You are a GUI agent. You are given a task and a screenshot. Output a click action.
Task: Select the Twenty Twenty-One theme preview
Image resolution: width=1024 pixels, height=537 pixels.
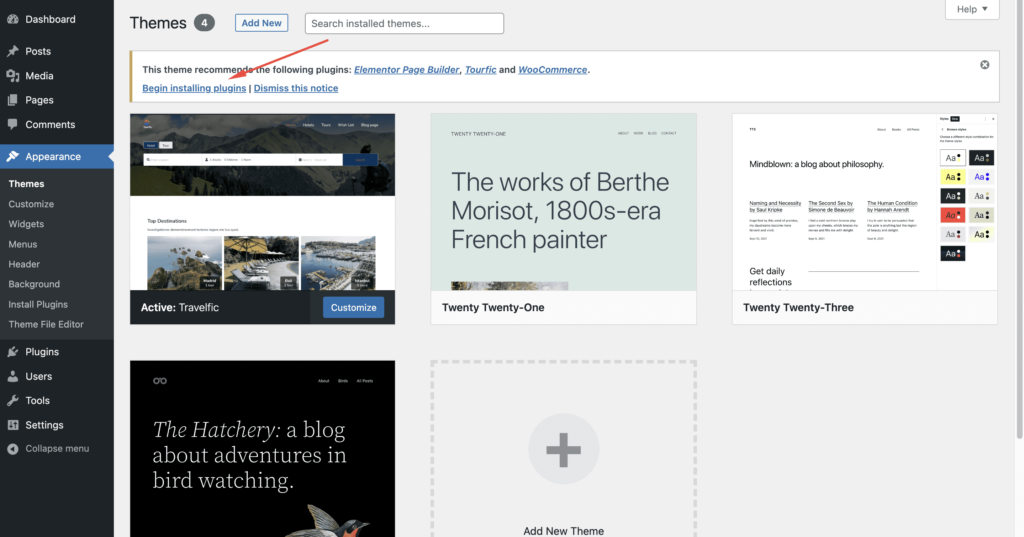[563, 202]
